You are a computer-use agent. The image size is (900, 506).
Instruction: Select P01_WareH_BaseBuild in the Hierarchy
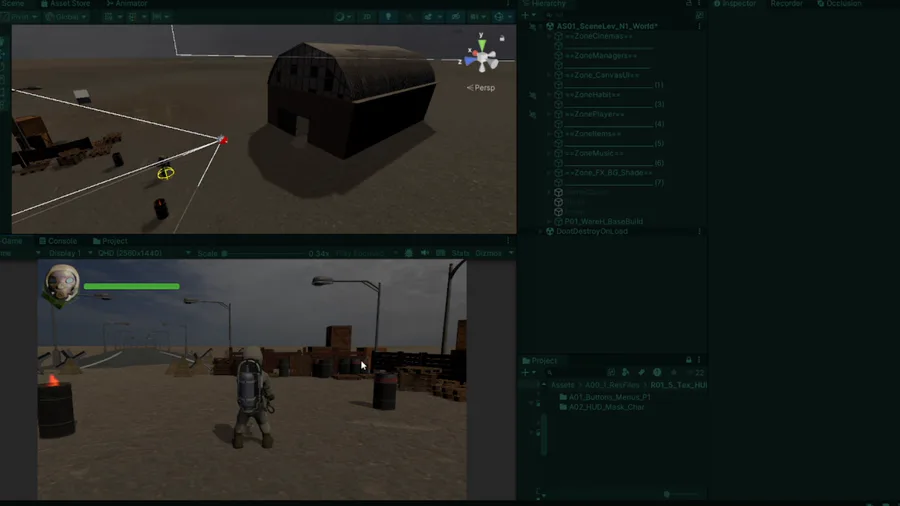(603, 221)
